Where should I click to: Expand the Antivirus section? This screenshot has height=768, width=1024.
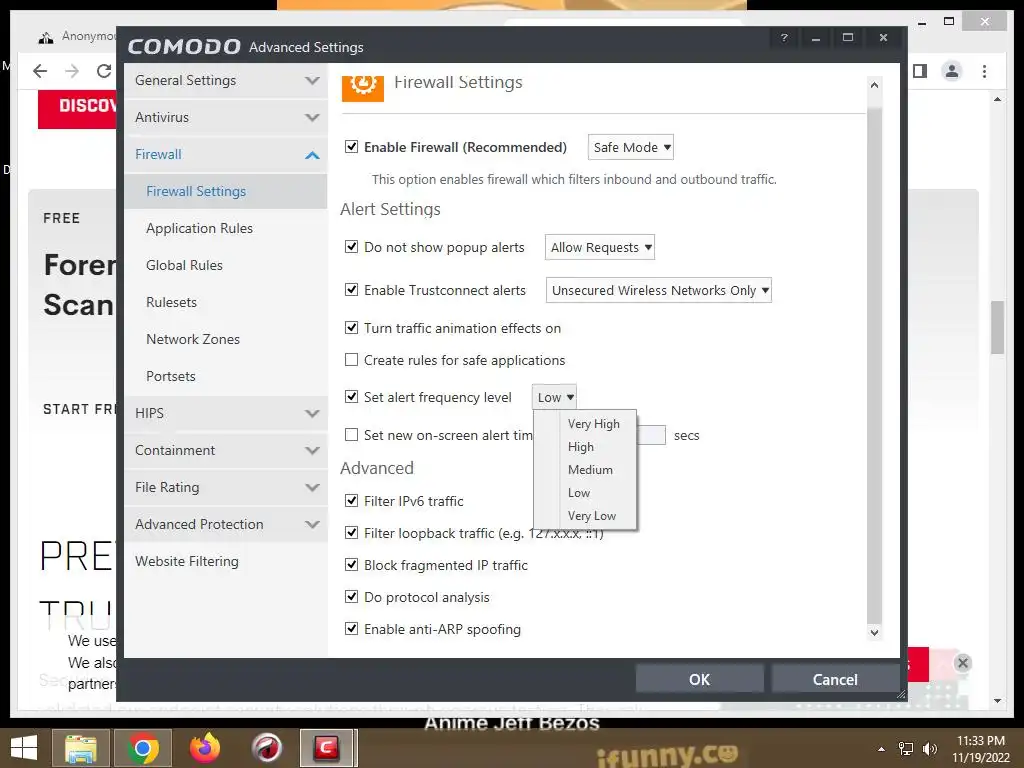225,118
